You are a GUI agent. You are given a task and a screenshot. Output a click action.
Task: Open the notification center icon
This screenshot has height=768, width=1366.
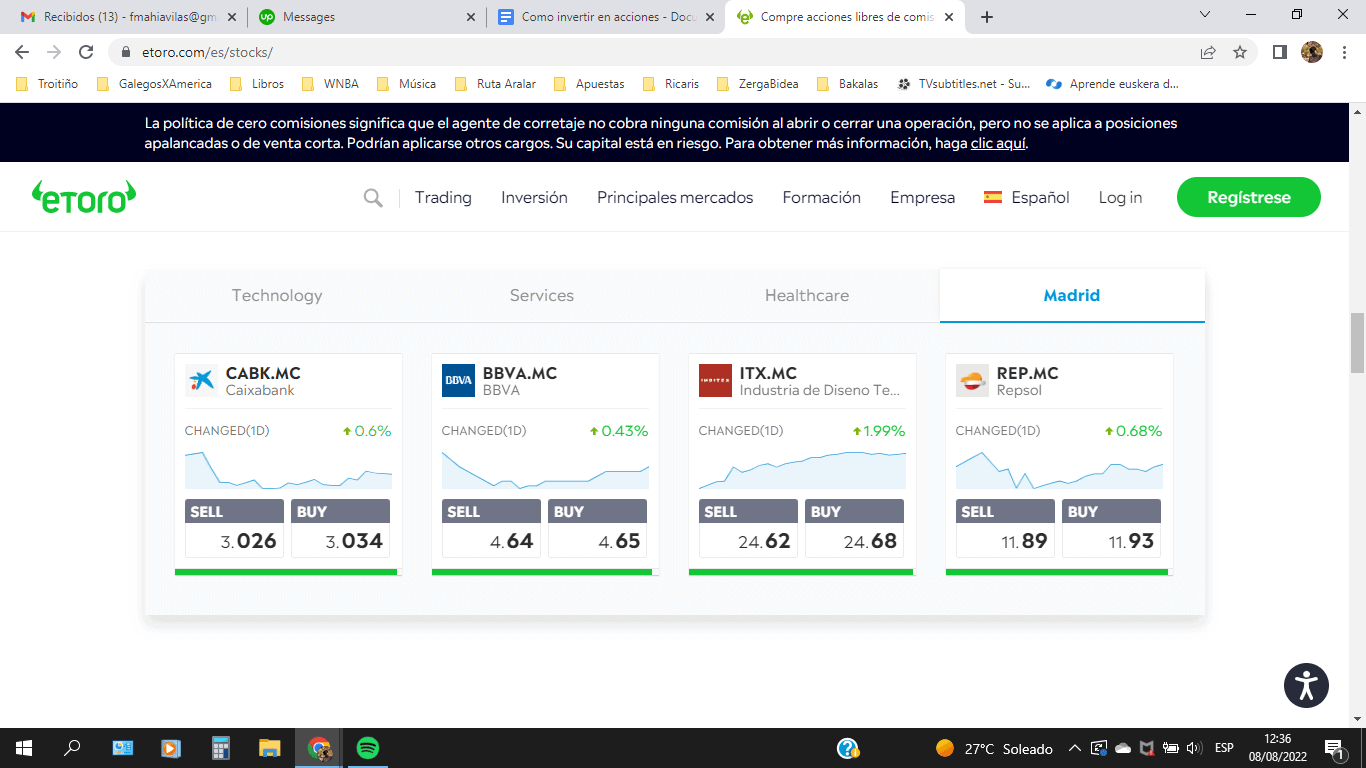tap(1334, 748)
